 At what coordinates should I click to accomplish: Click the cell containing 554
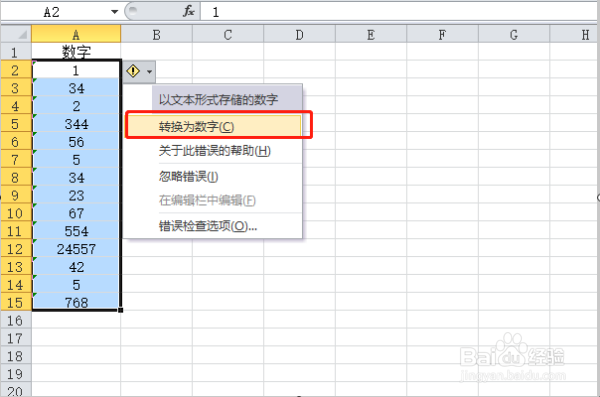pyautogui.click(x=76, y=231)
